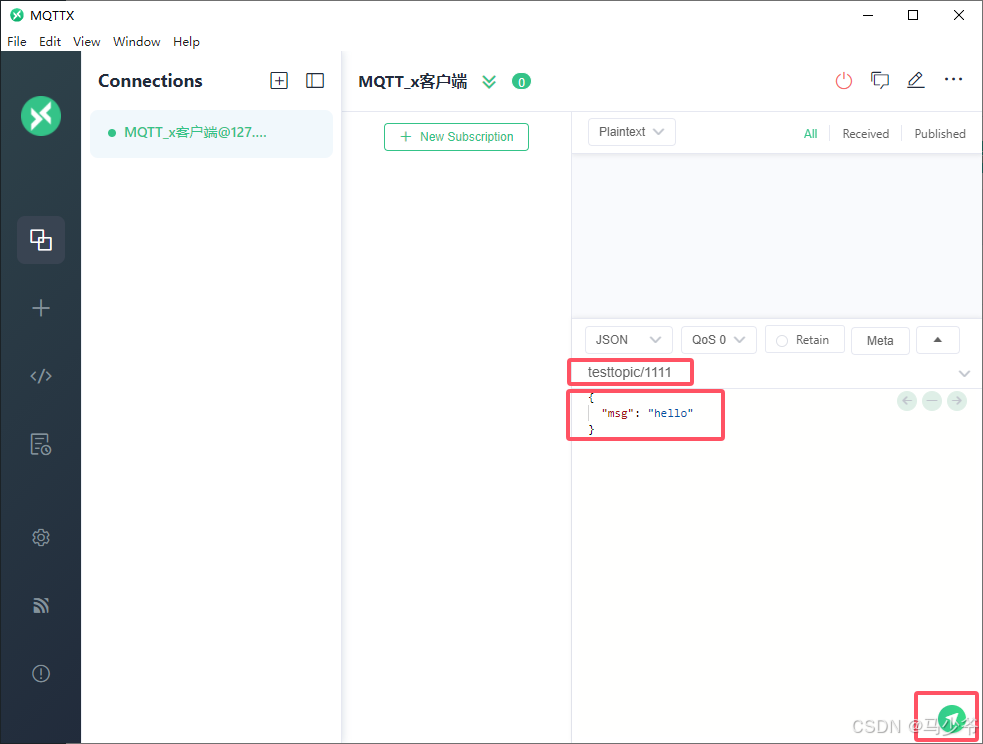Click the plus icon in left sidebar

pyautogui.click(x=41, y=308)
